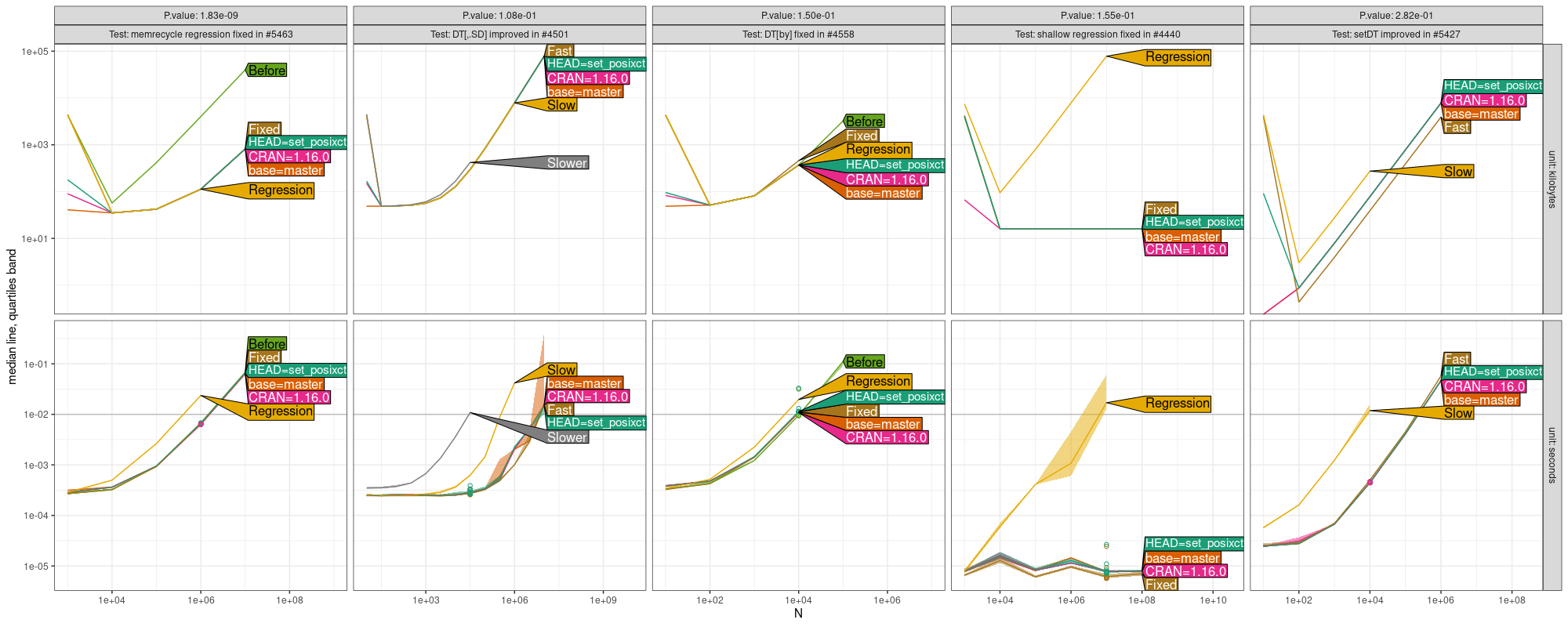Click 'Regression' label in shallow kilobytes panel

pyautogui.click(x=1178, y=57)
